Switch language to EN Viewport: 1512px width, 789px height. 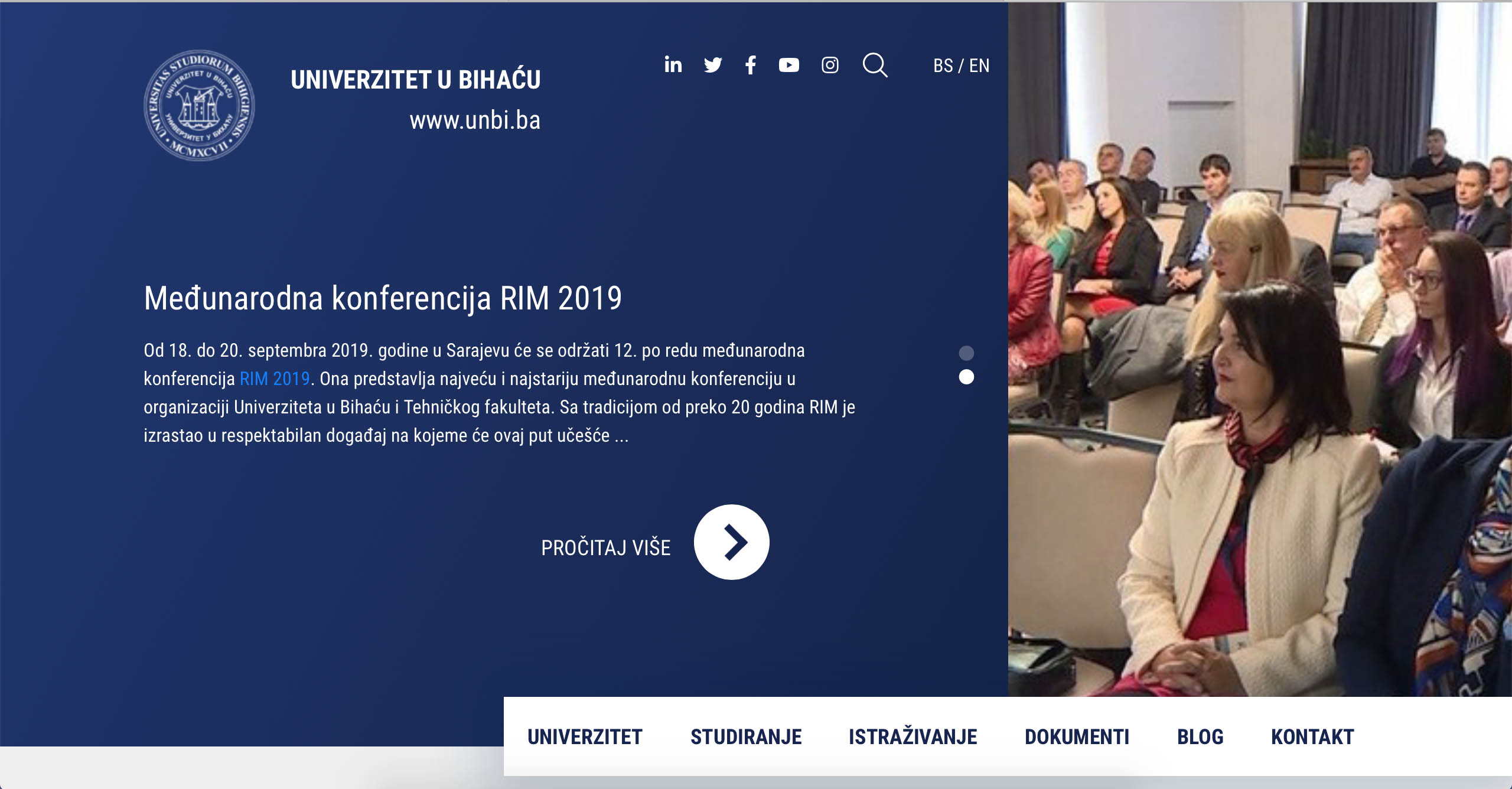pyautogui.click(x=979, y=66)
